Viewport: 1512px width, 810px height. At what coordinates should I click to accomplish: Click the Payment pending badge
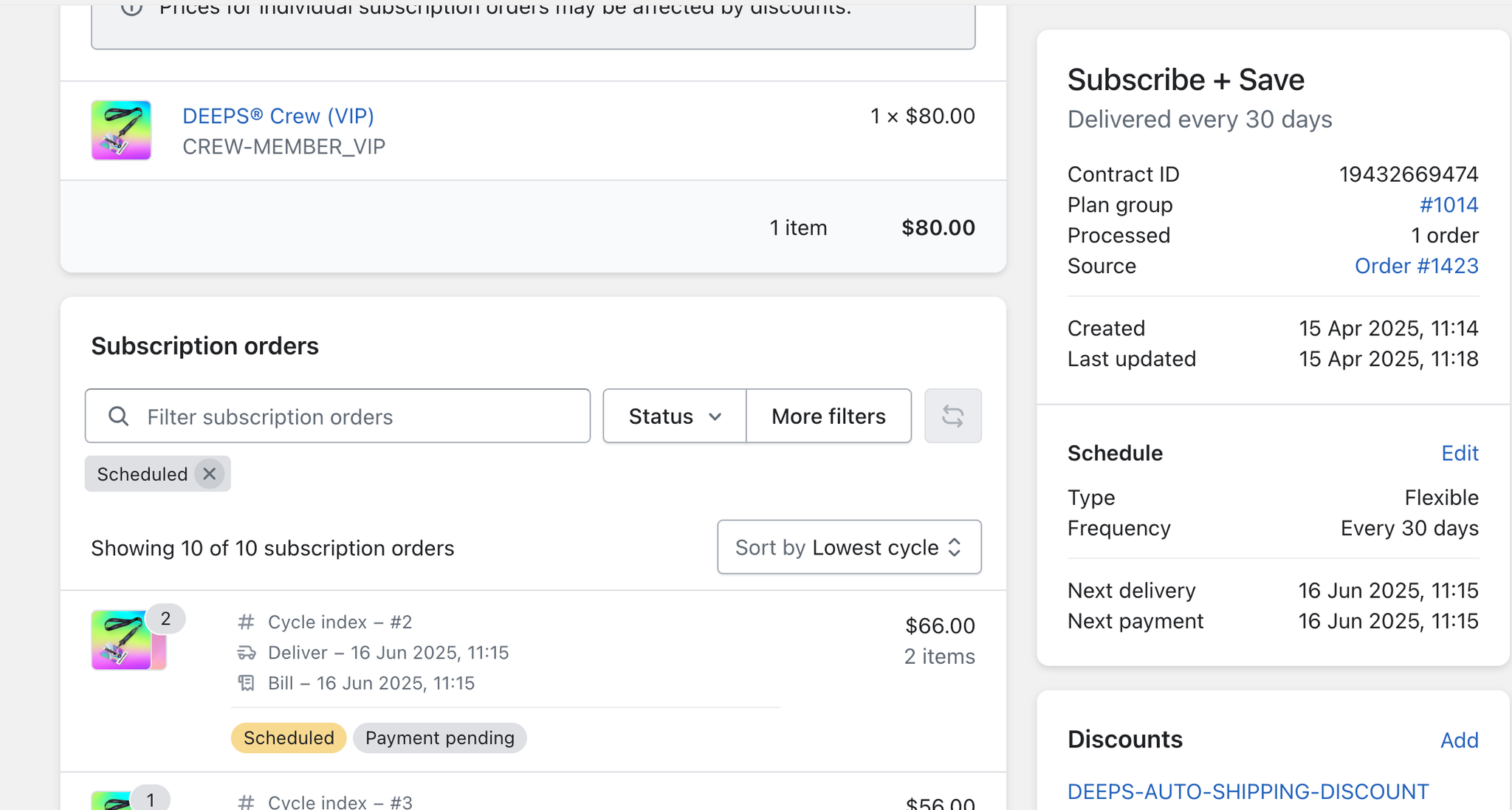pyautogui.click(x=439, y=738)
